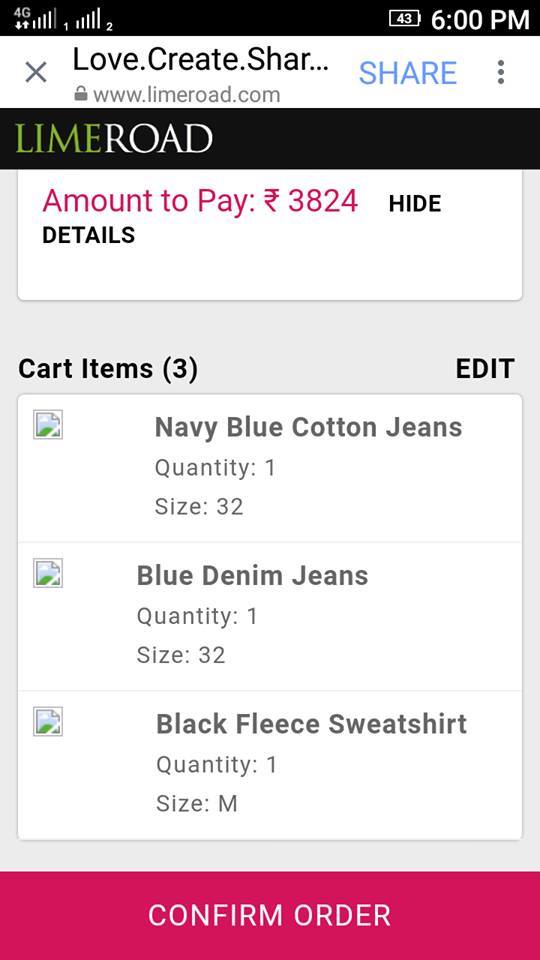Tap the www.limeroad.com URL text
Screen dimensions: 540x960
(x=187, y=94)
